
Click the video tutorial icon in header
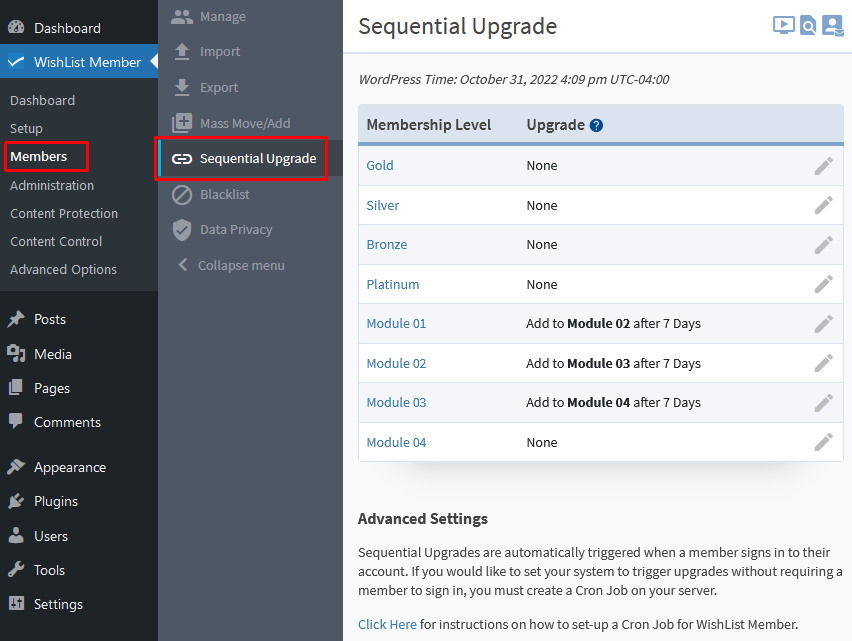coord(784,25)
